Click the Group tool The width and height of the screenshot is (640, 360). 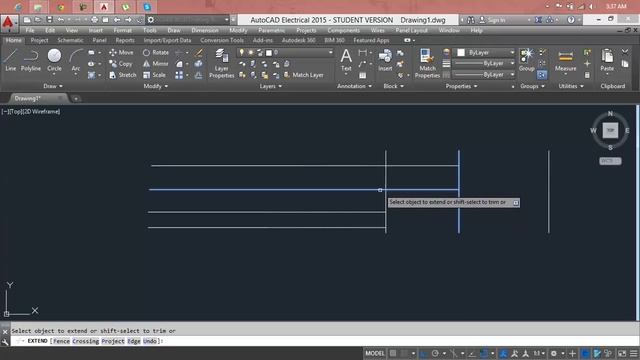(x=527, y=60)
